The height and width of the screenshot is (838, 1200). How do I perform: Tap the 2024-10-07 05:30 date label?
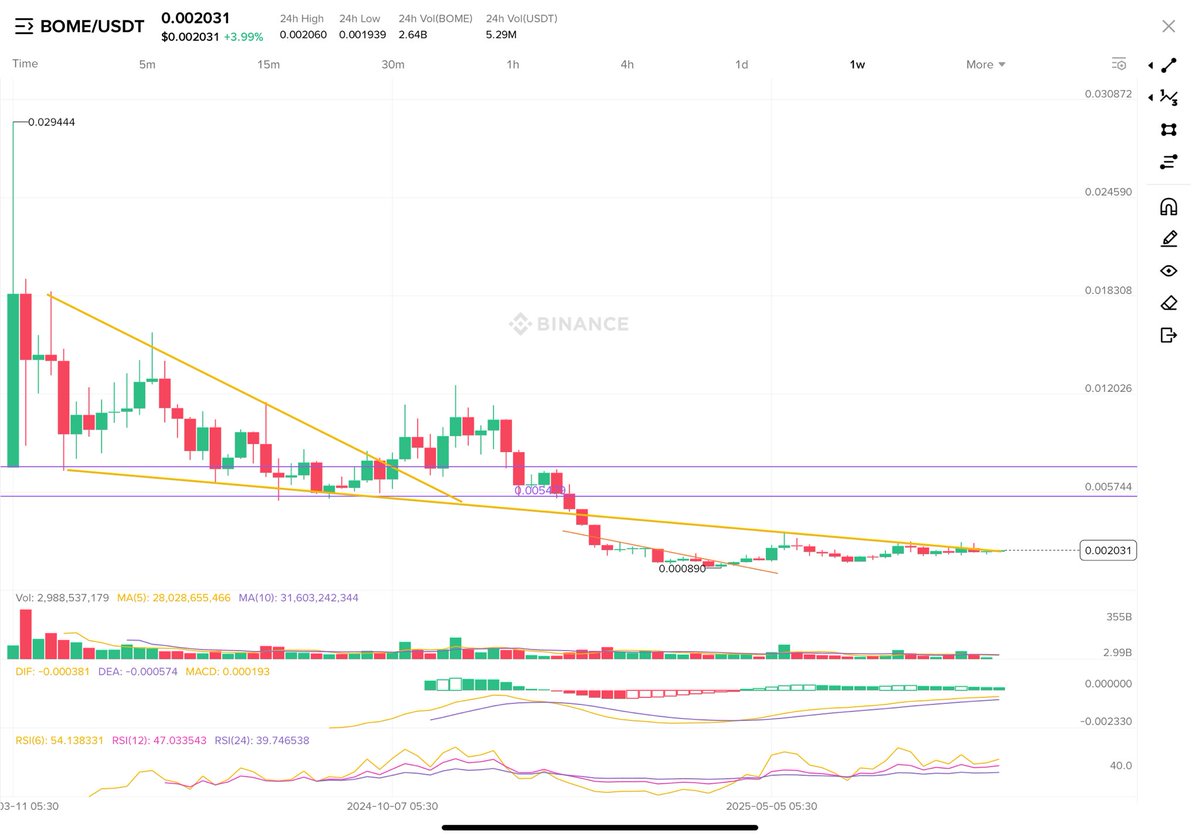[x=392, y=805]
